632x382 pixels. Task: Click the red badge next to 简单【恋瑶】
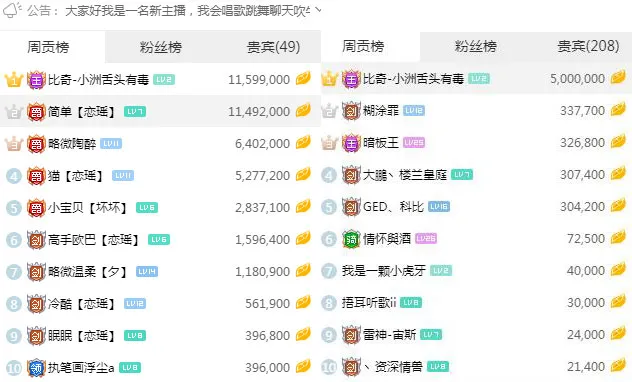[36, 112]
